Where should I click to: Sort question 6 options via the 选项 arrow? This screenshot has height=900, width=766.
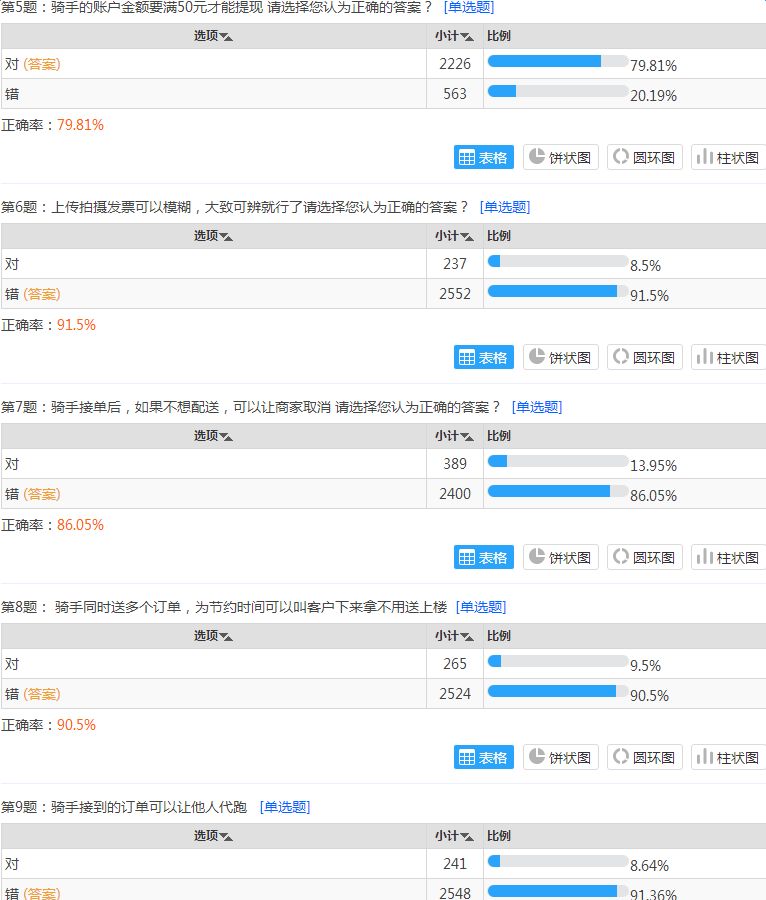pyautogui.click(x=226, y=237)
